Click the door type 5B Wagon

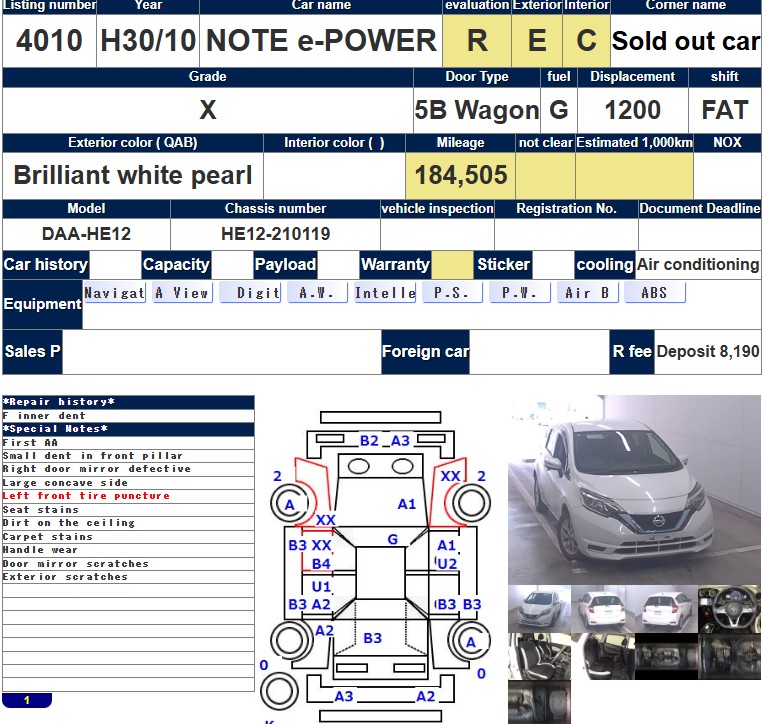tap(477, 110)
